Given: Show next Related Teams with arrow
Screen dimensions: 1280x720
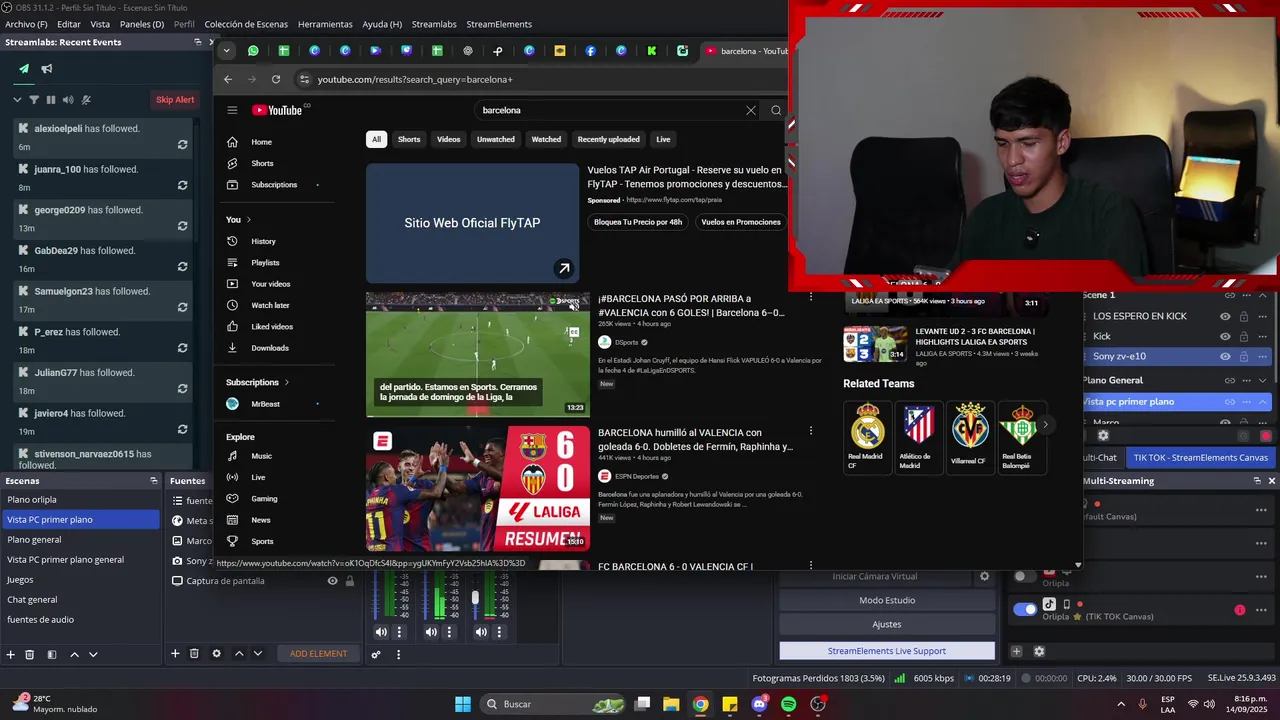Looking at the screenshot, I should (1045, 425).
